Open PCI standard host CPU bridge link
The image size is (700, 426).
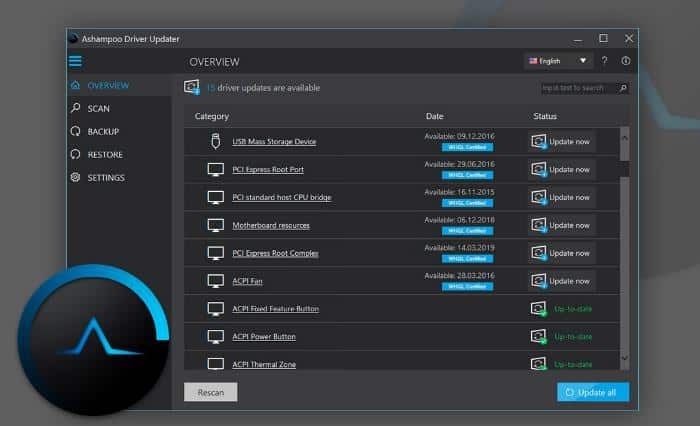tap(282, 197)
